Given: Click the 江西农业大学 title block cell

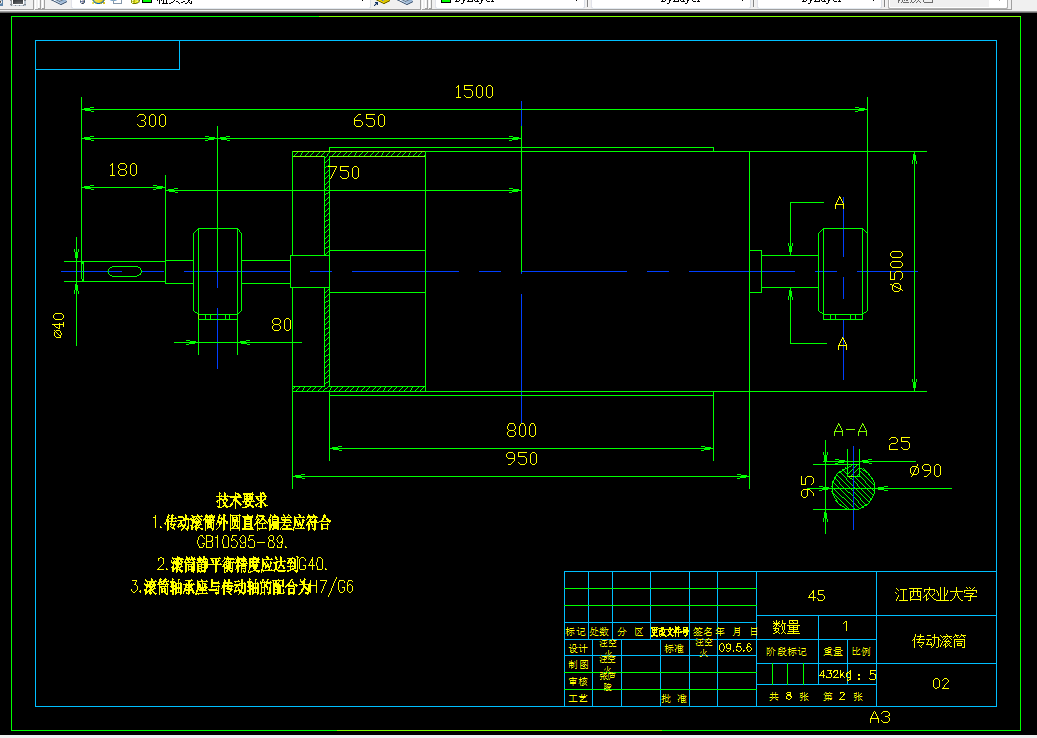Looking at the screenshot, I should (936, 594).
